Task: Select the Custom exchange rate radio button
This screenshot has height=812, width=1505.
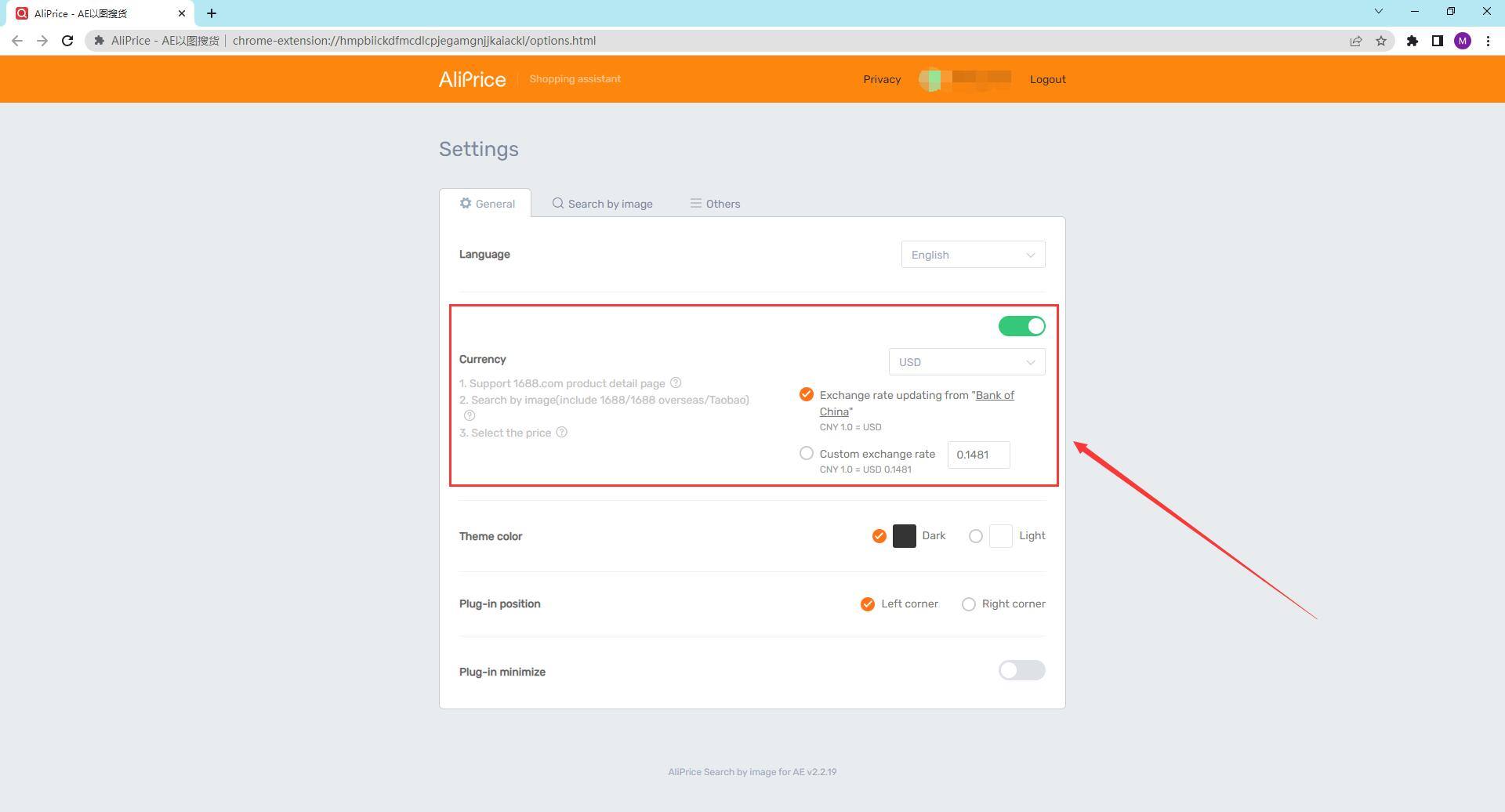Action: coord(806,453)
